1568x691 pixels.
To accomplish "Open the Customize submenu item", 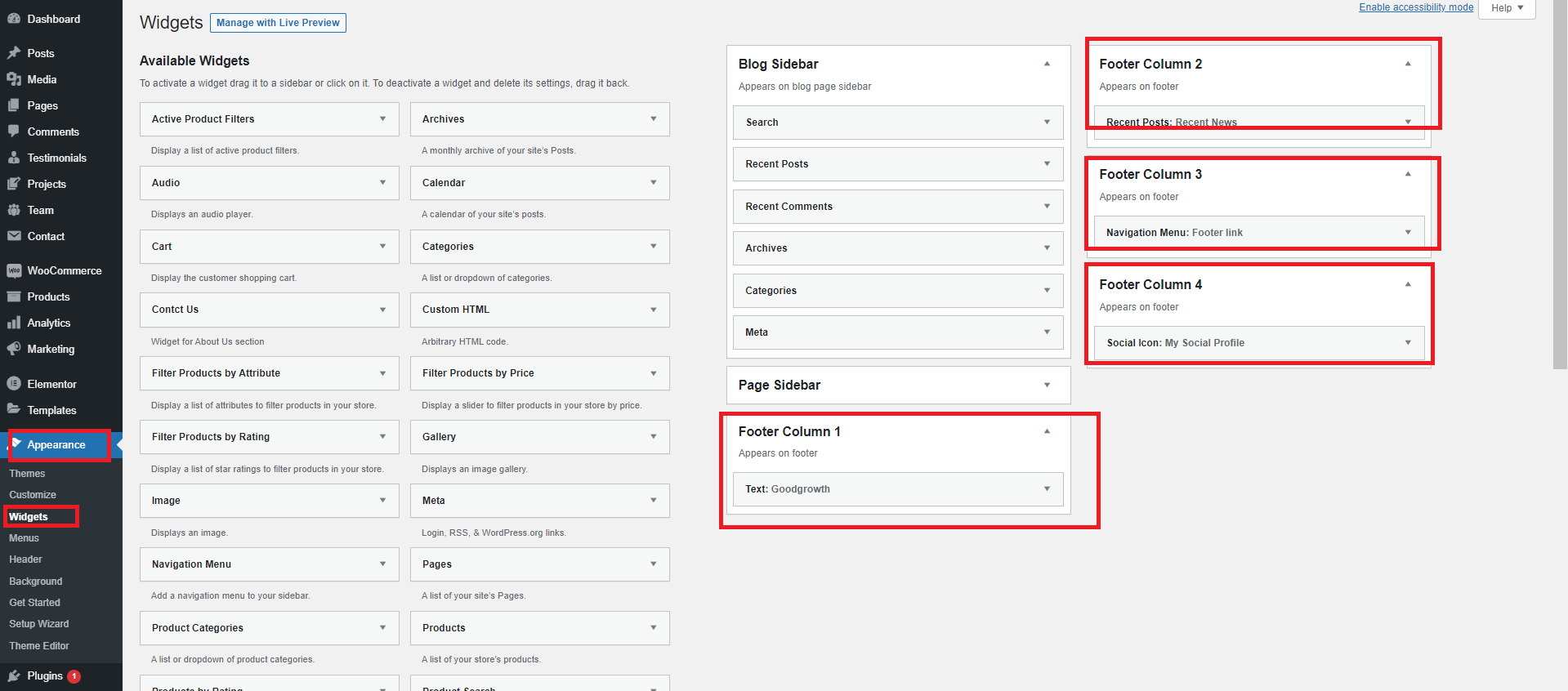I will click(33, 495).
